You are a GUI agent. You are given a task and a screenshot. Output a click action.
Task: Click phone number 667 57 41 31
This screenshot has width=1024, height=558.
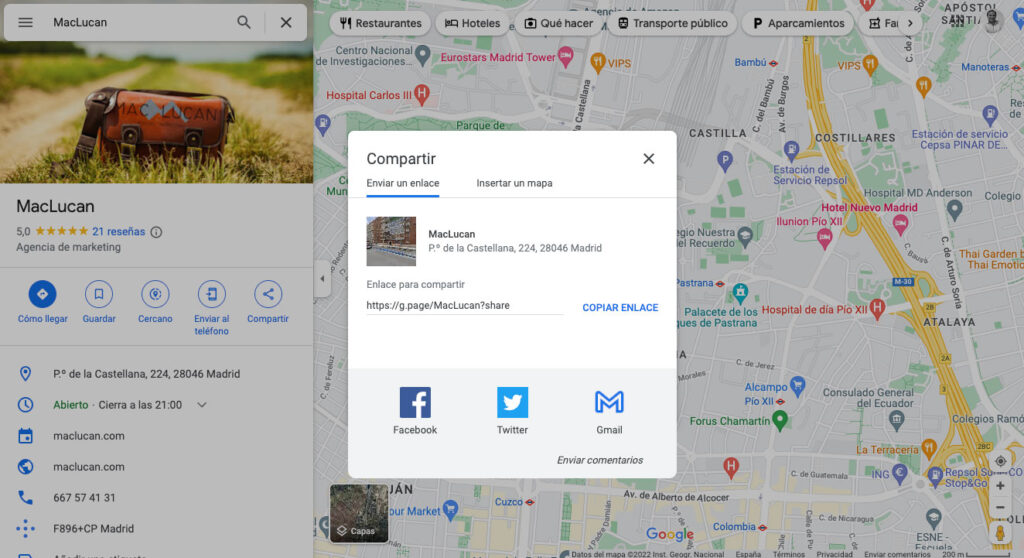(84, 498)
